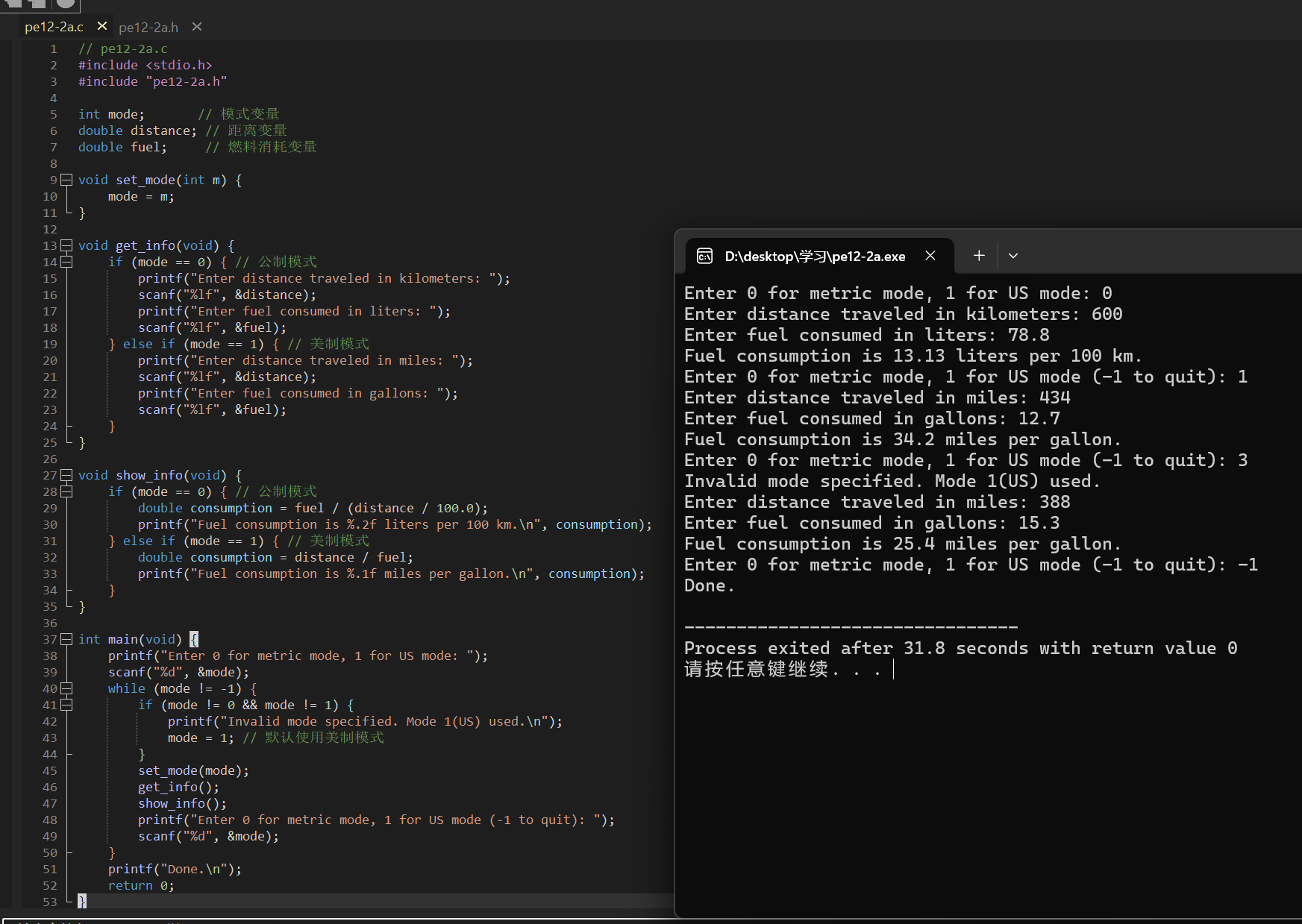Image resolution: width=1302 pixels, height=924 pixels.
Task: Open a new terminal tab with plus
Action: [x=979, y=256]
